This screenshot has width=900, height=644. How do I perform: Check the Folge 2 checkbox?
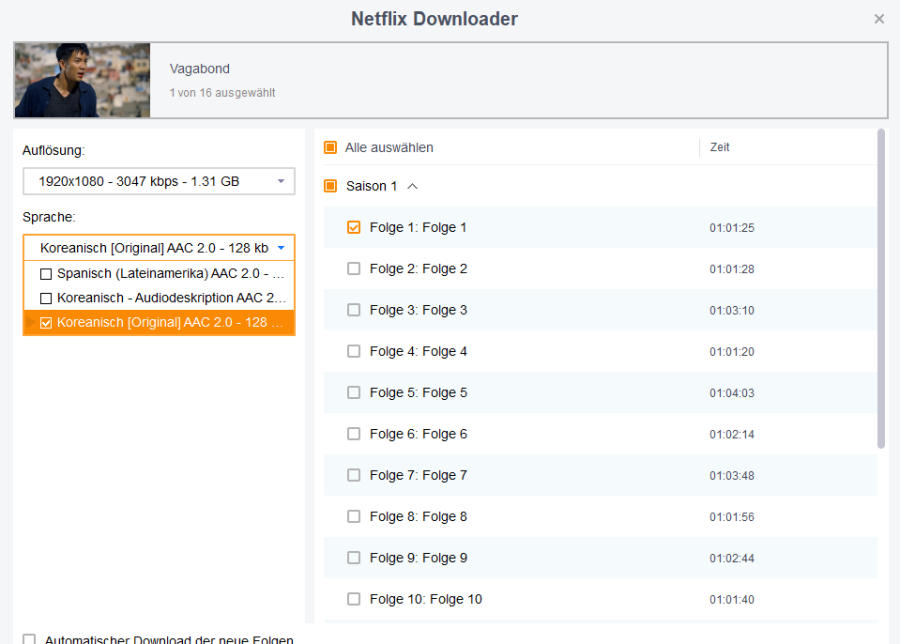coord(353,269)
